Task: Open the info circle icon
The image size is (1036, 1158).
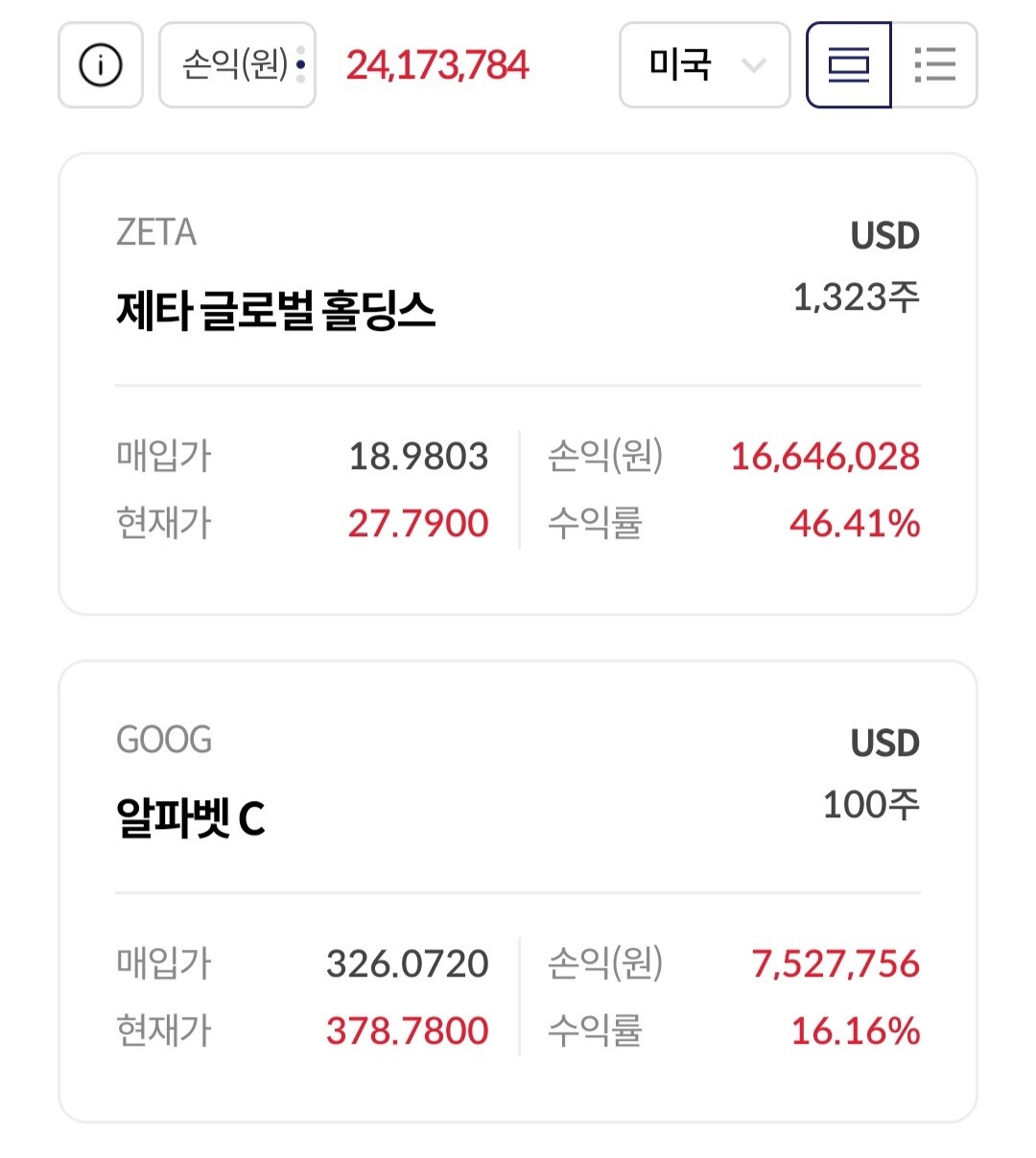Action: click(x=101, y=65)
